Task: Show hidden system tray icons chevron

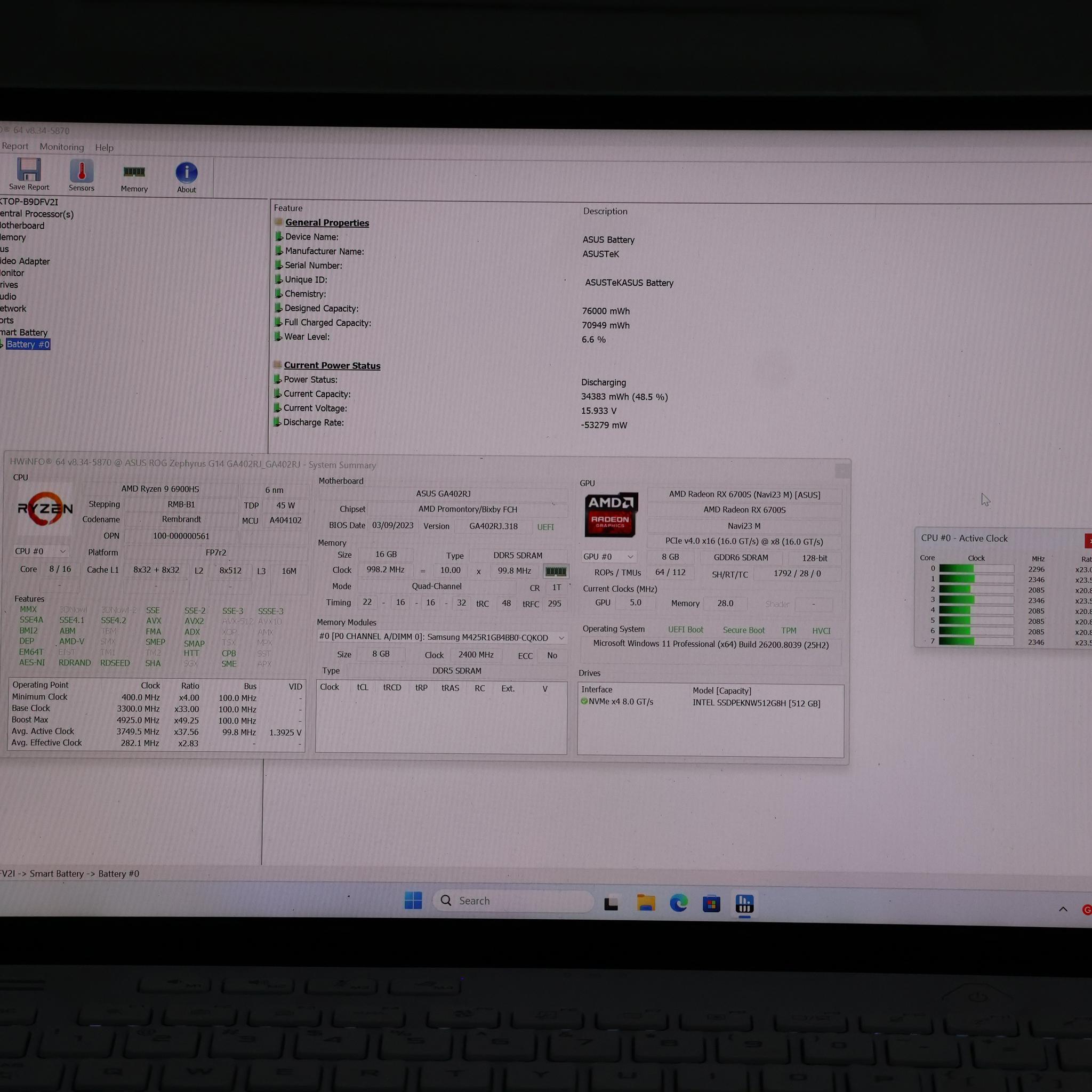Action: [1063, 909]
